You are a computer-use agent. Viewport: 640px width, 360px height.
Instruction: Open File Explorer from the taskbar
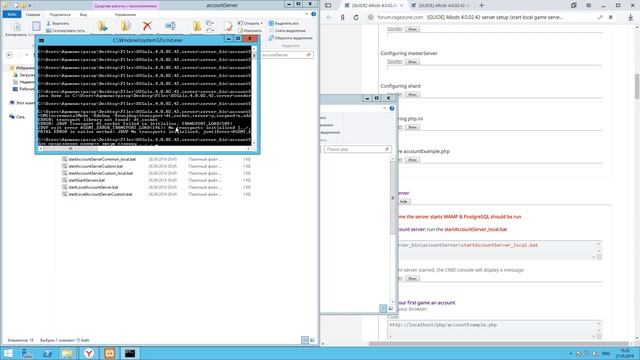click(67, 353)
